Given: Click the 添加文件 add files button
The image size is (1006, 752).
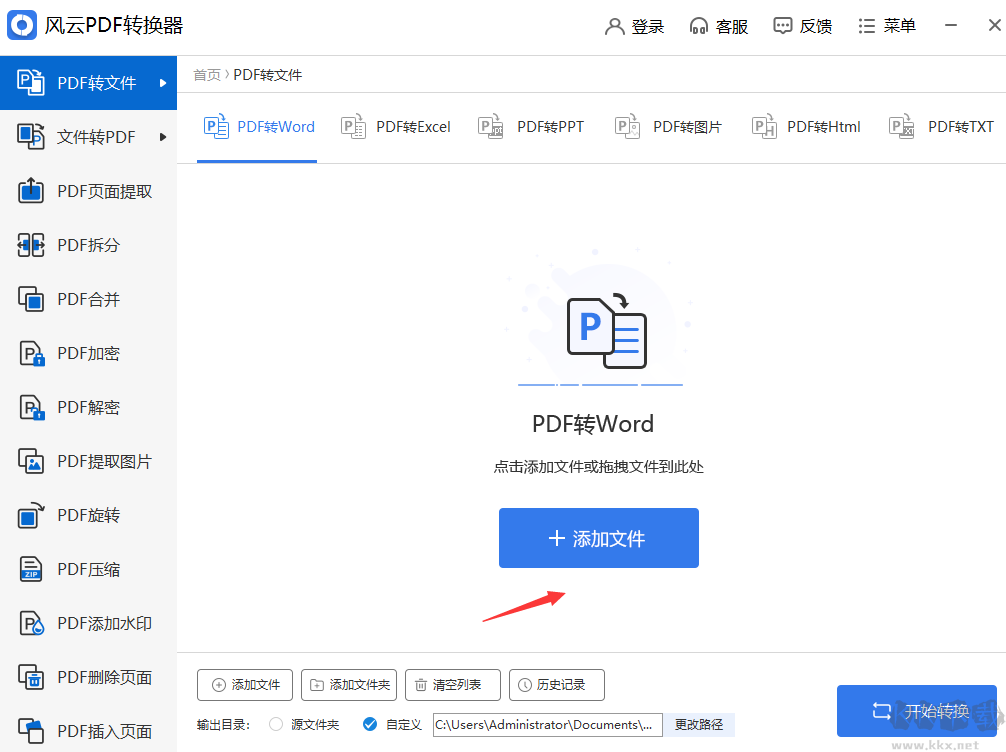Looking at the screenshot, I should pyautogui.click(x=598, y=538).
